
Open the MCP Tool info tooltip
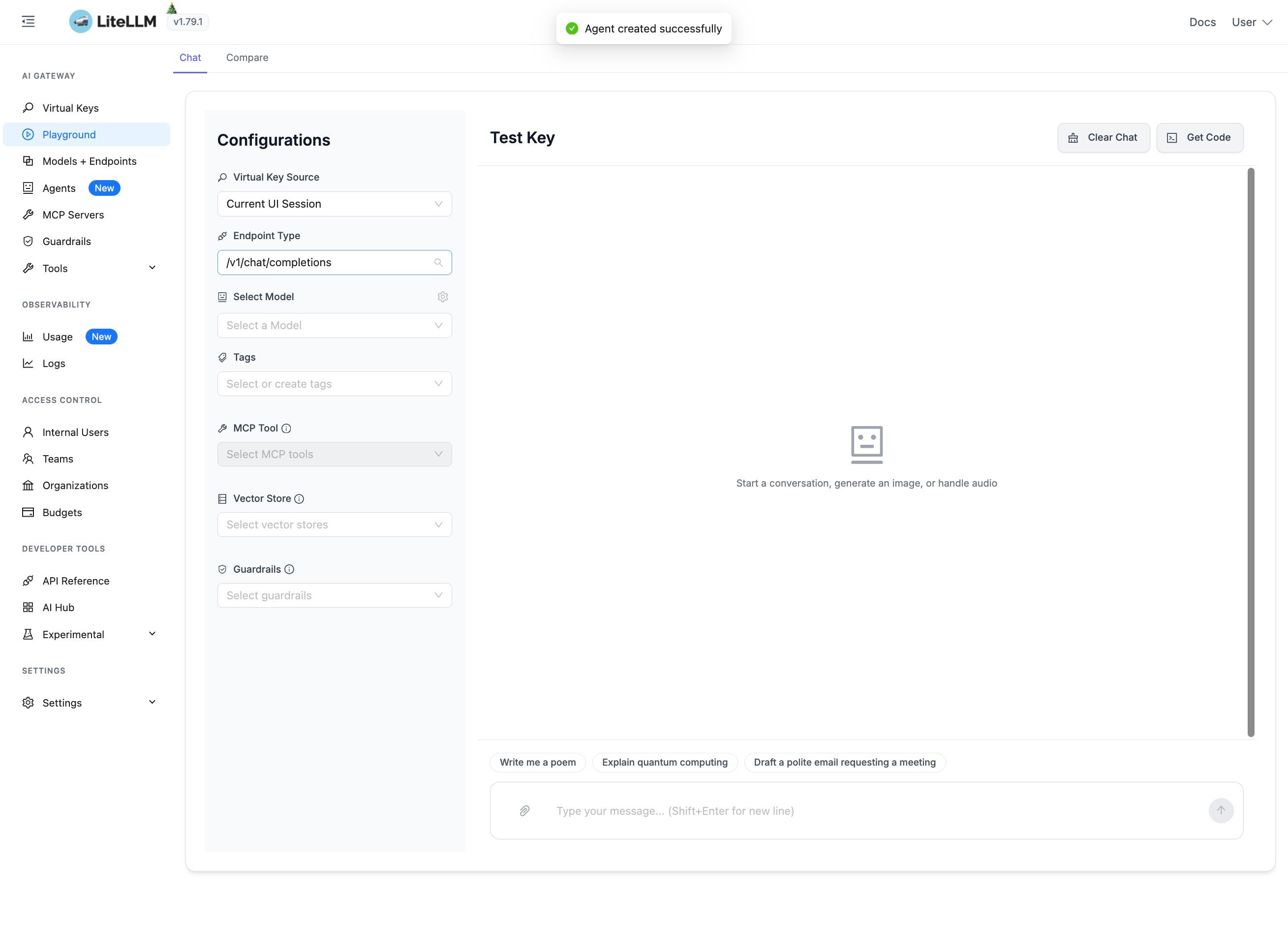pos(286,428)
